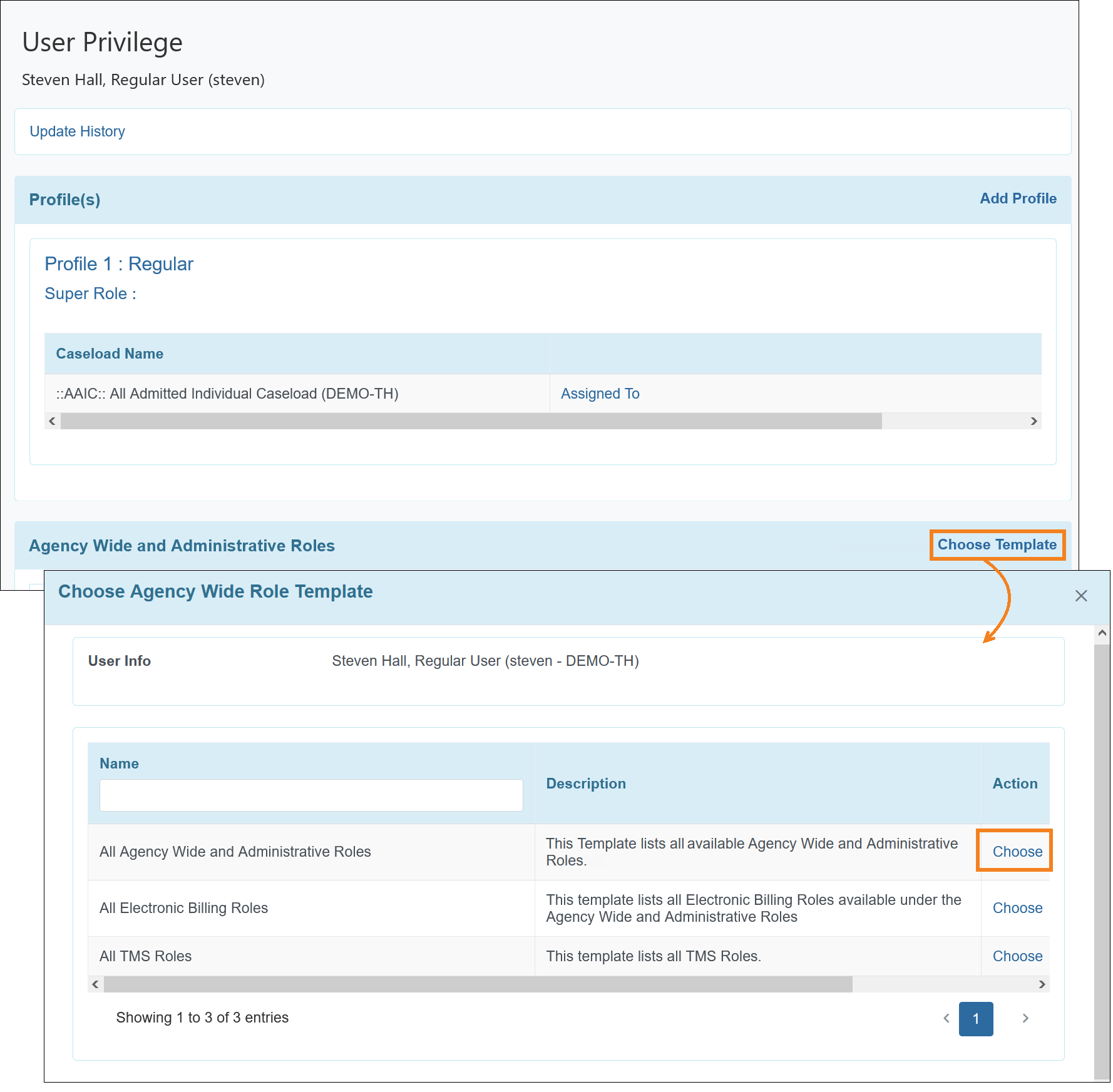Click the Name filter input field
The width and height of the screenshot is (1113, 1092).
click(311, 795)
